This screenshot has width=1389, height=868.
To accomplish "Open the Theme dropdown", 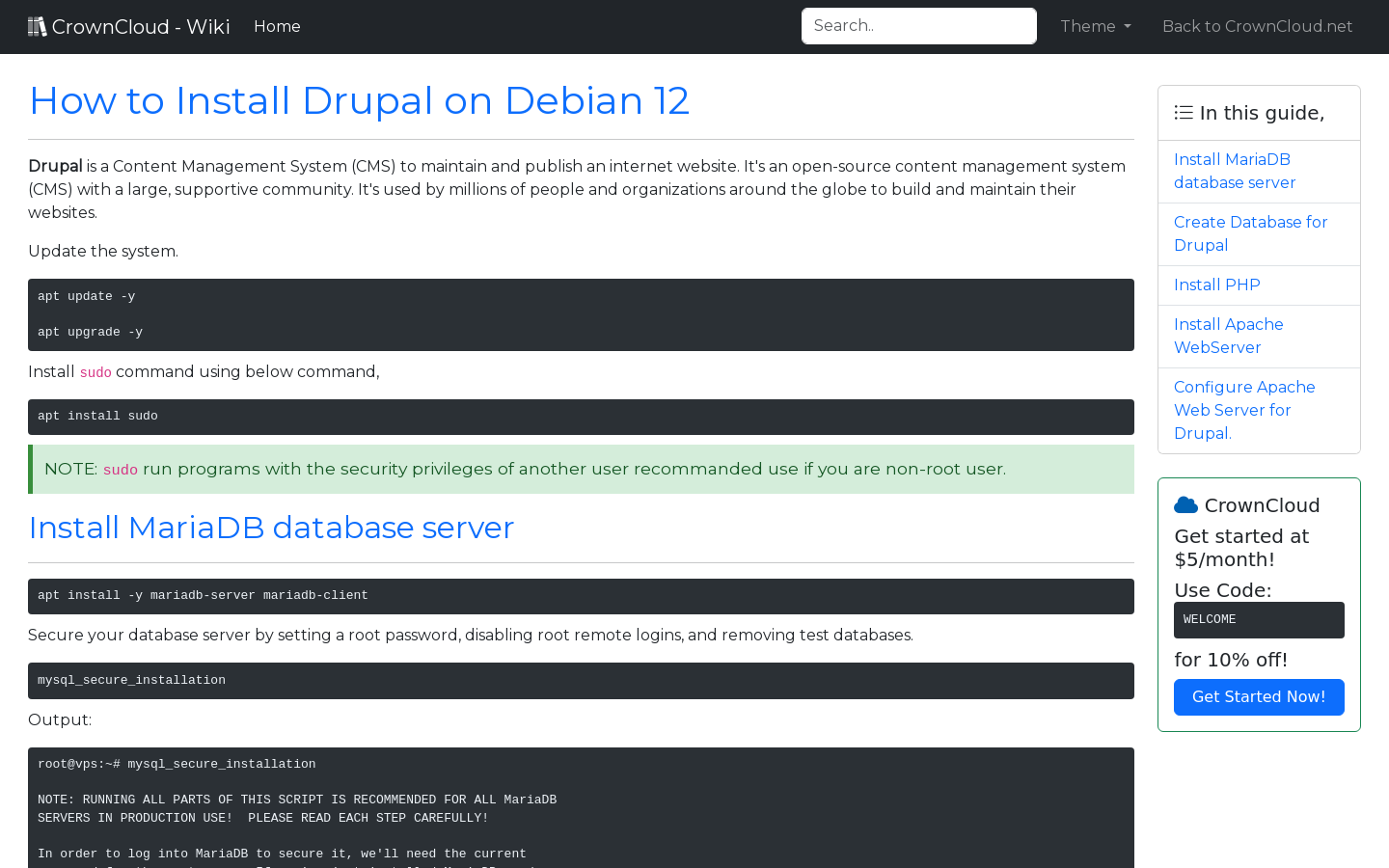I will coord(1096,26).
